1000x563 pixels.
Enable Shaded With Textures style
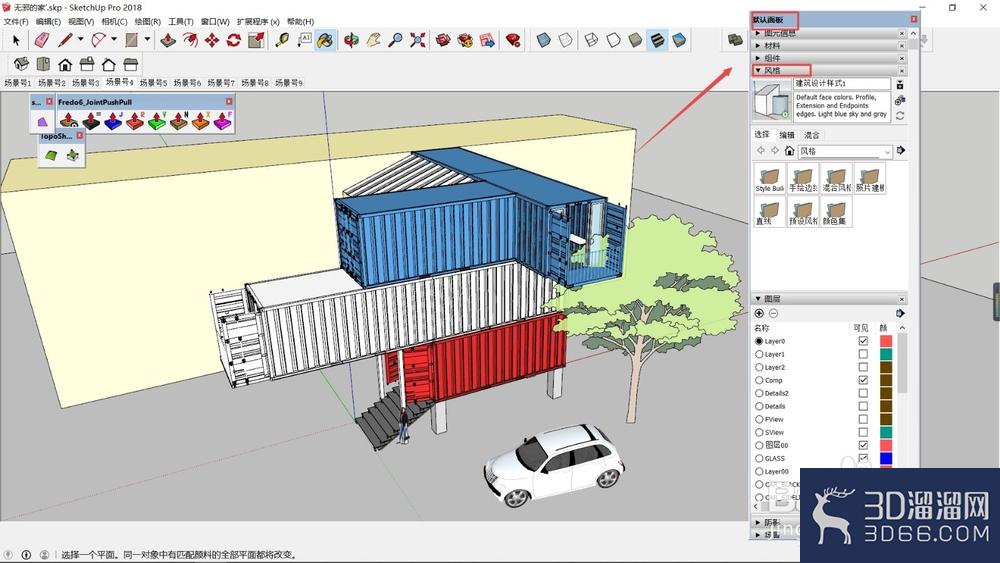click(x=657, y=41)
